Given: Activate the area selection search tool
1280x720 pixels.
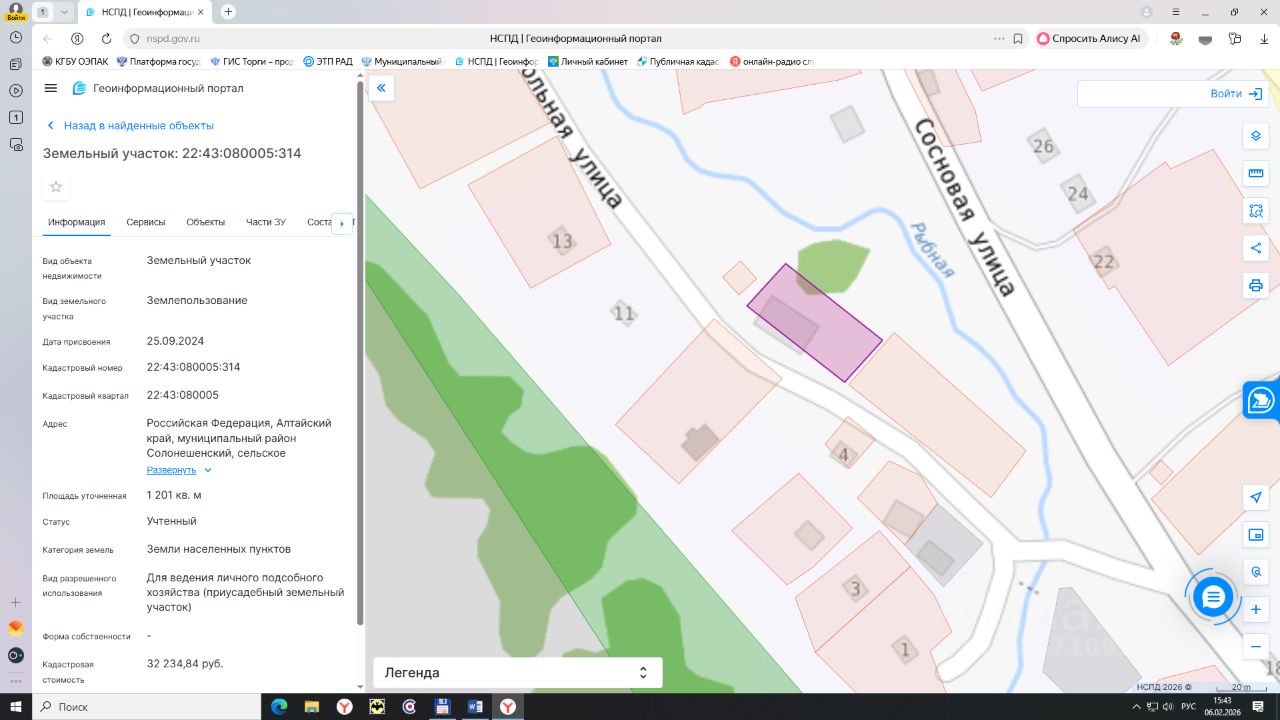Looking at the screenshot, I should click(1256, 211).
